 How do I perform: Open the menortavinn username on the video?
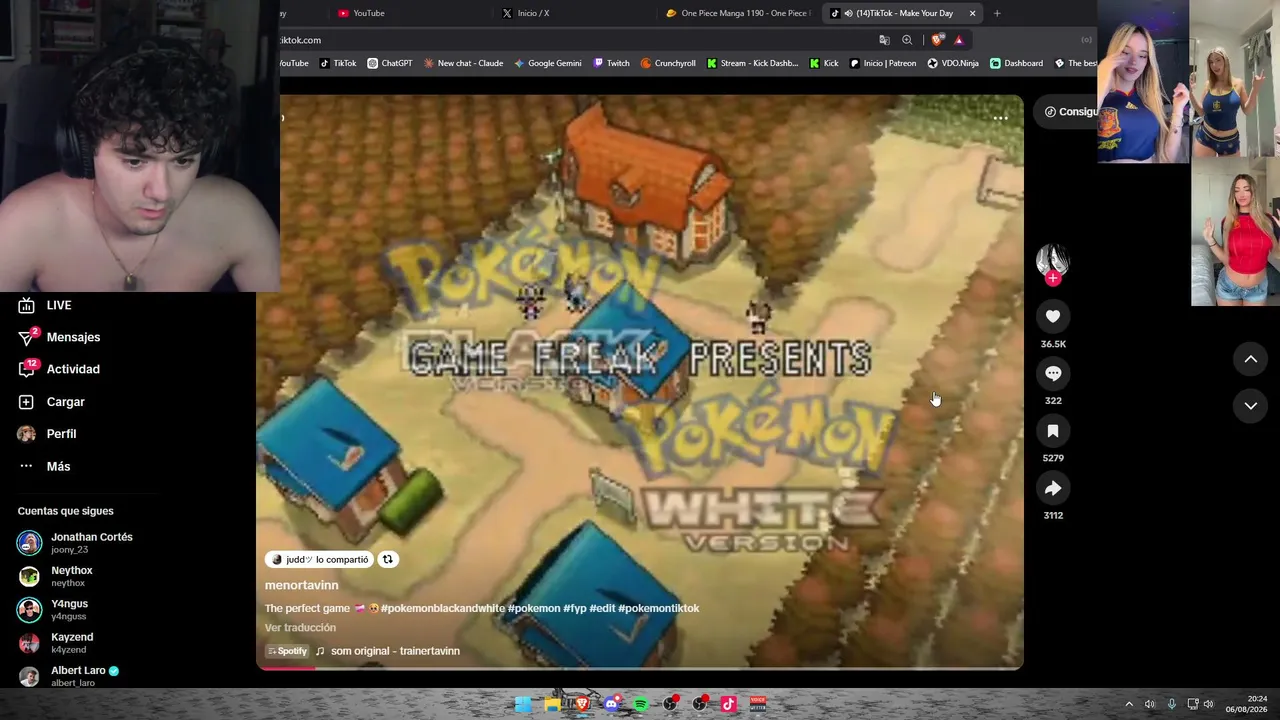(302, 585)
